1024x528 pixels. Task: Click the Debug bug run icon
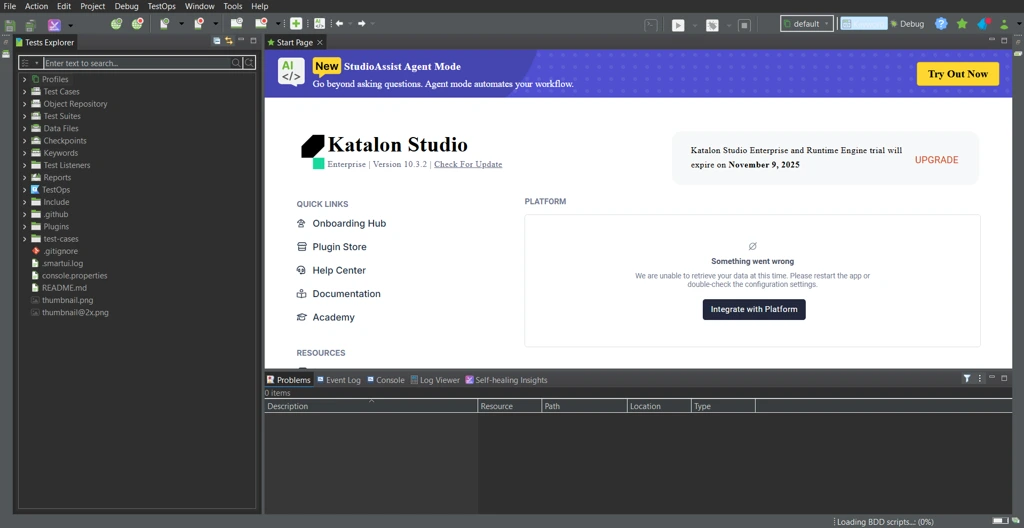pos(712,25)
